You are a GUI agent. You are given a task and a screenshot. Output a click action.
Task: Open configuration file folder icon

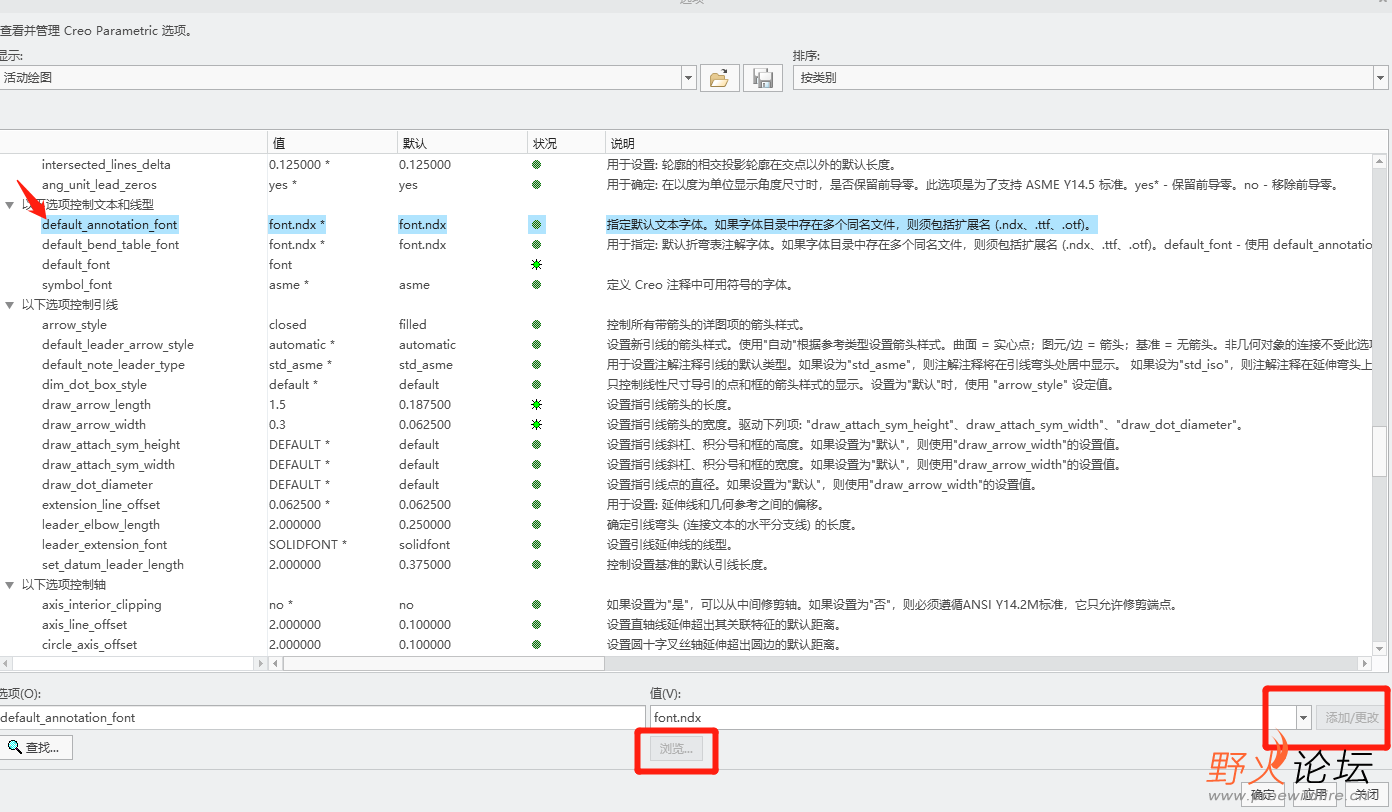point(719,77)
